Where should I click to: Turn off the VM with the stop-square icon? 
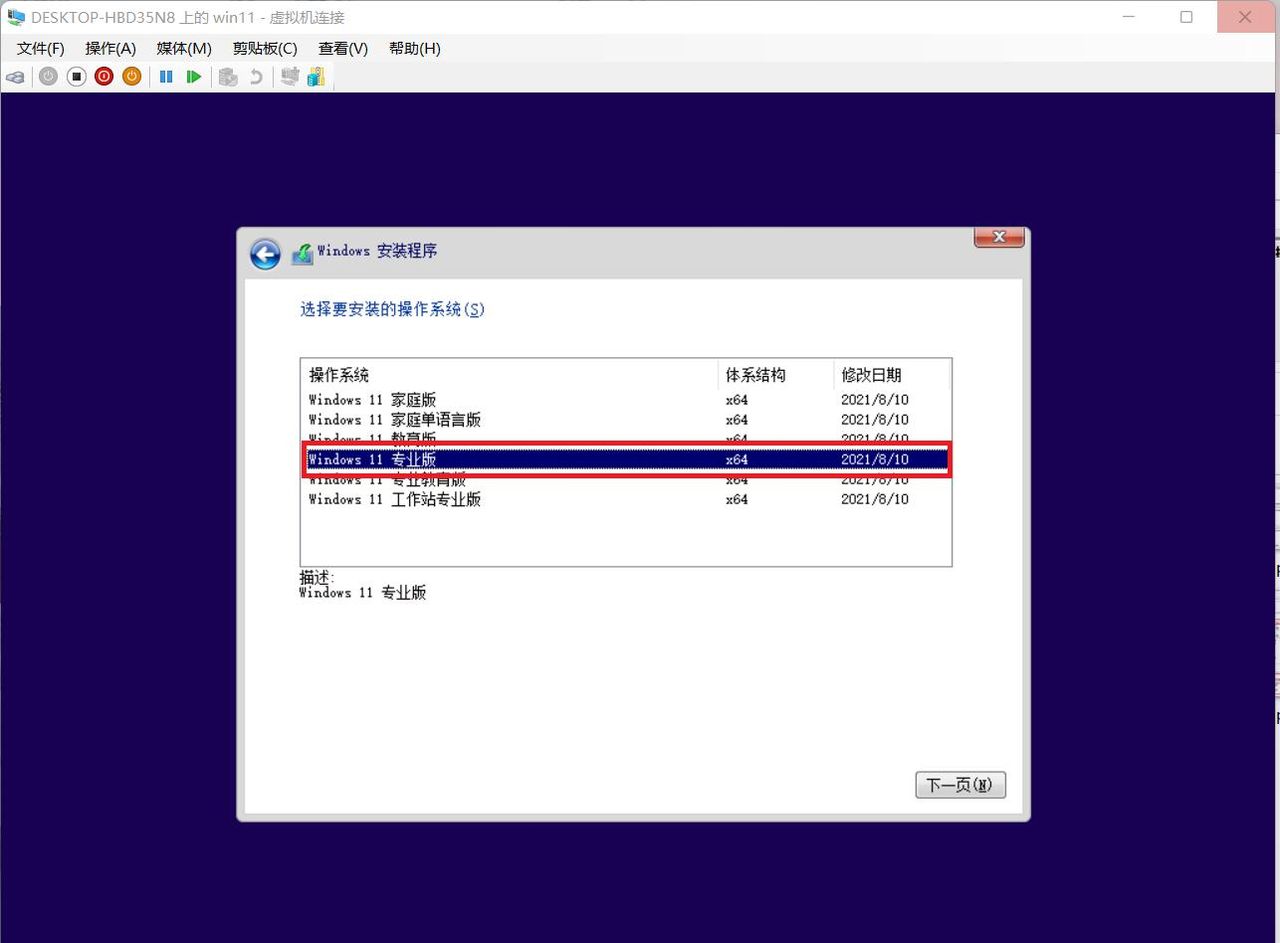76,77
